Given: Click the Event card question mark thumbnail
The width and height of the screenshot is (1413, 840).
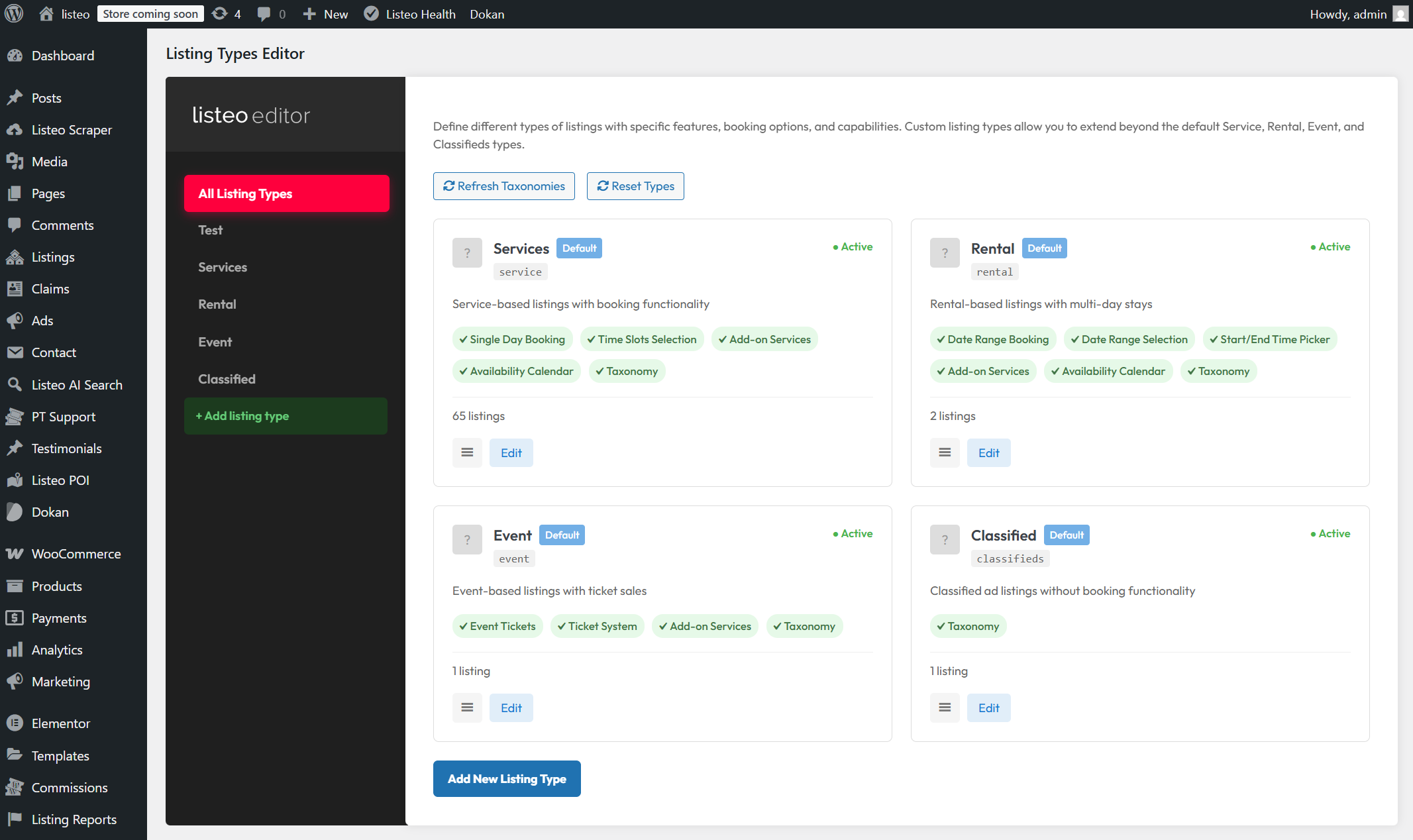Looking at the screenshot, I should point(467,539).
